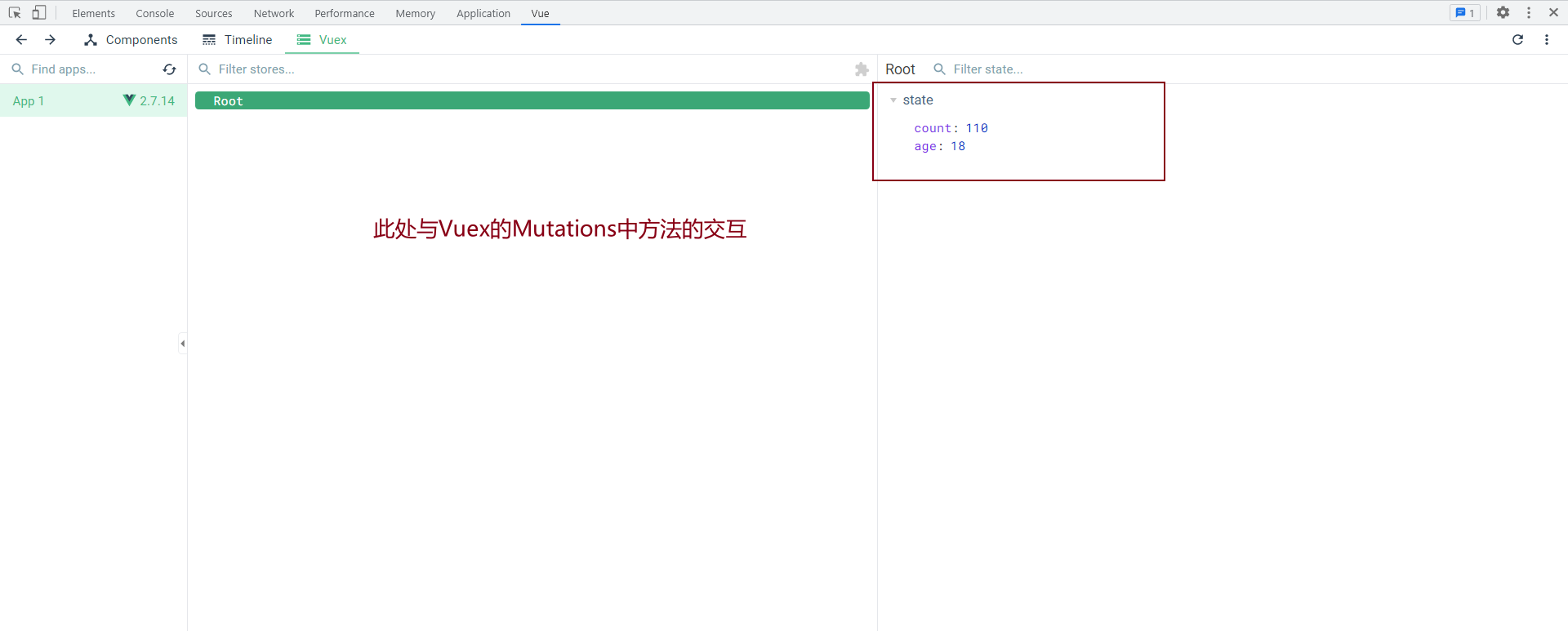Select the Root store entry
Viewport: 1568px width, 631px height.
pyautogui.click(x=532, y=101)
